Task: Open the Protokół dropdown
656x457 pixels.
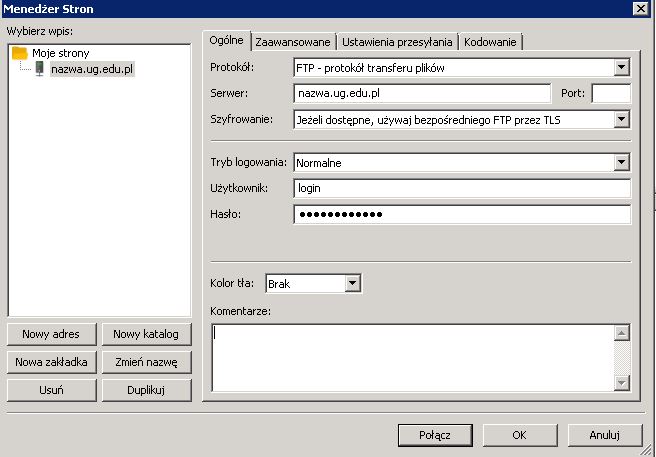Action: (621, 68)
